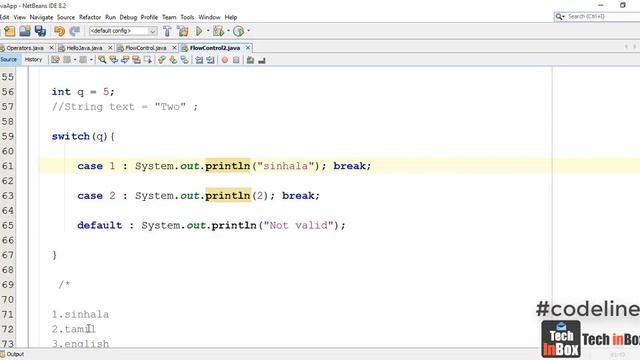Select the FlowControl2.java tab
Viewport: 640px width, 360px height.
tap(215, 48)
